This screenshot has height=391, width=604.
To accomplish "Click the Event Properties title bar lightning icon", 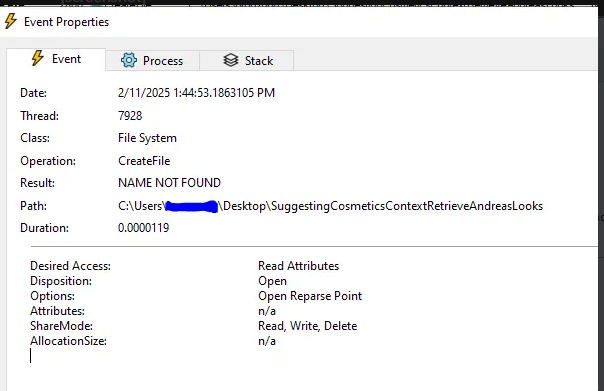I will pyautogui.click(x=11, y=21).
